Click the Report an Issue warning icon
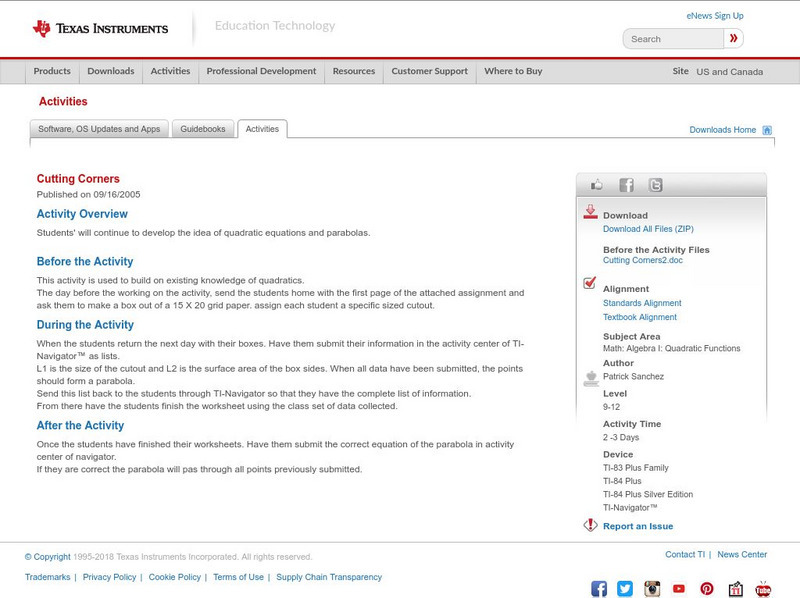Viewport: 800px width, 598px height. point(590,525)
